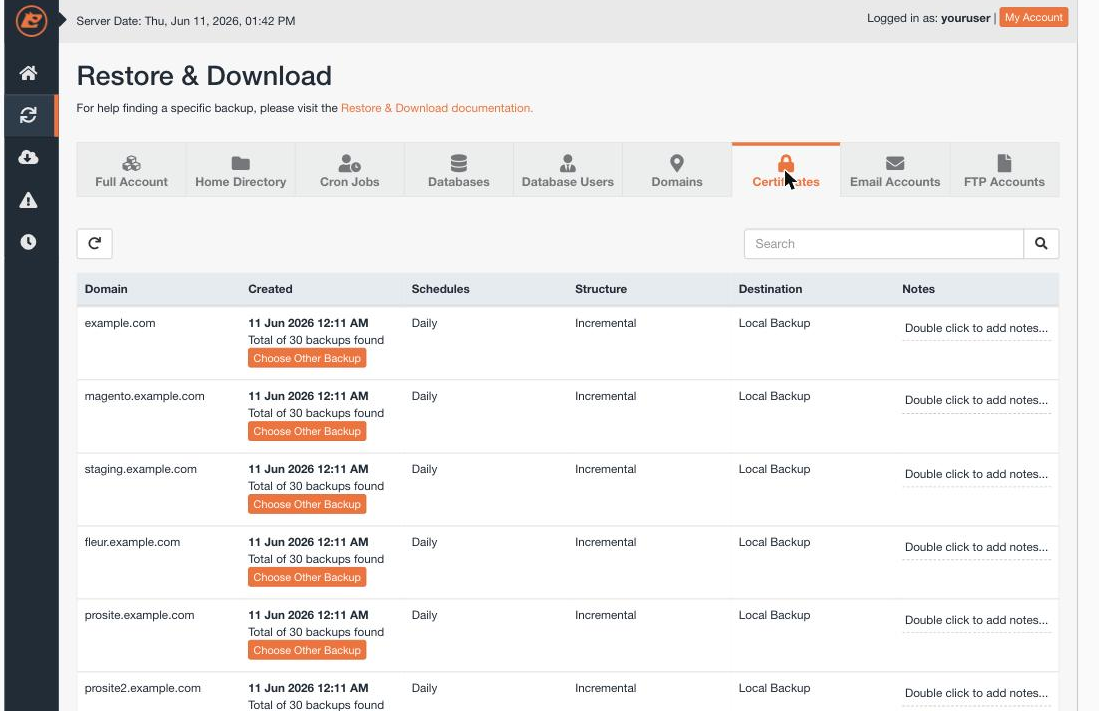The width and height of the screenshot is (1099, 711).
Task: Click the youruser username text
Action: coord(965,18)
